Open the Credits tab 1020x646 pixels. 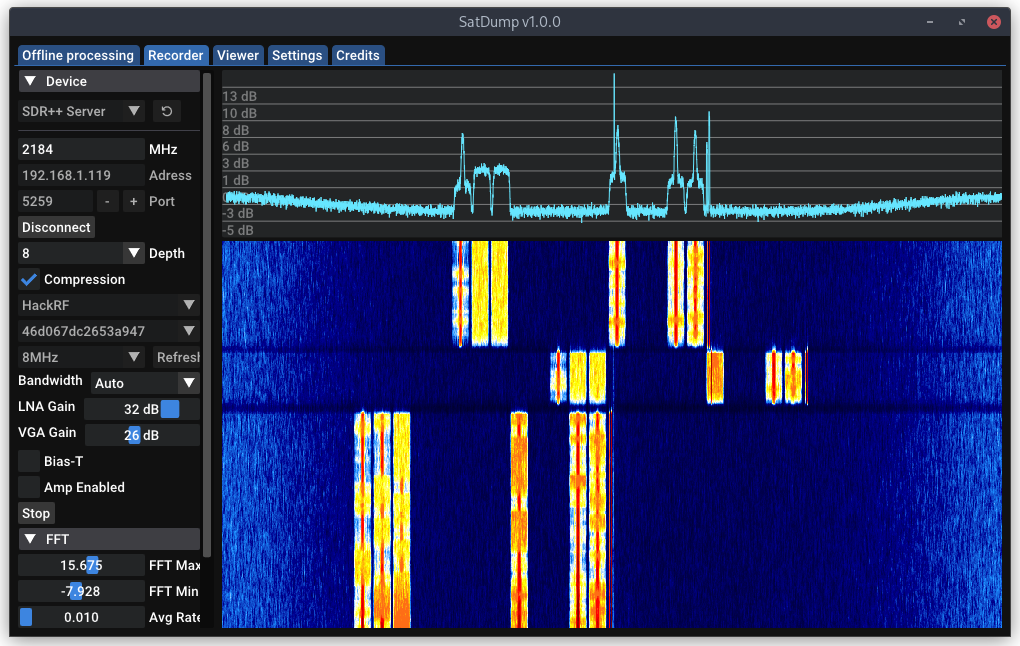[358, 55]
